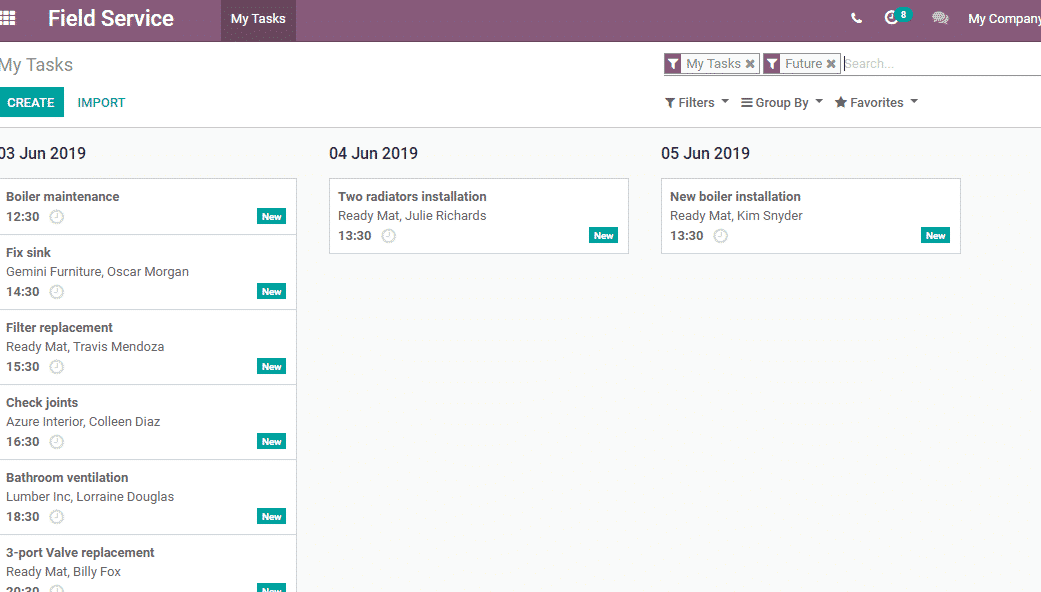Expand the Favorites dropdown
Screen dimensions: 1041x592
pyautogui.click(x=876, y=103)
